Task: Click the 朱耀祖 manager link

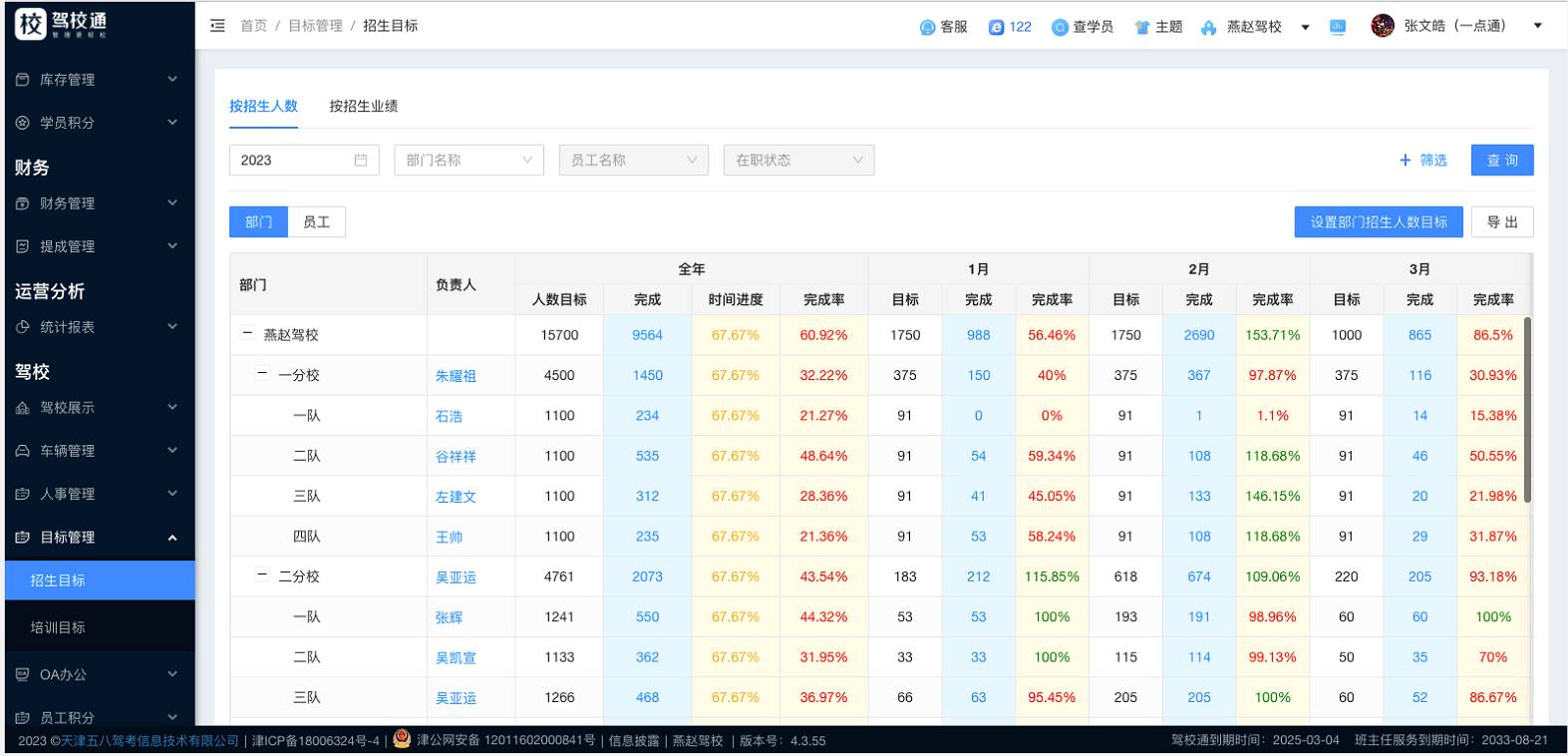Action: click(x=456, y=376)
